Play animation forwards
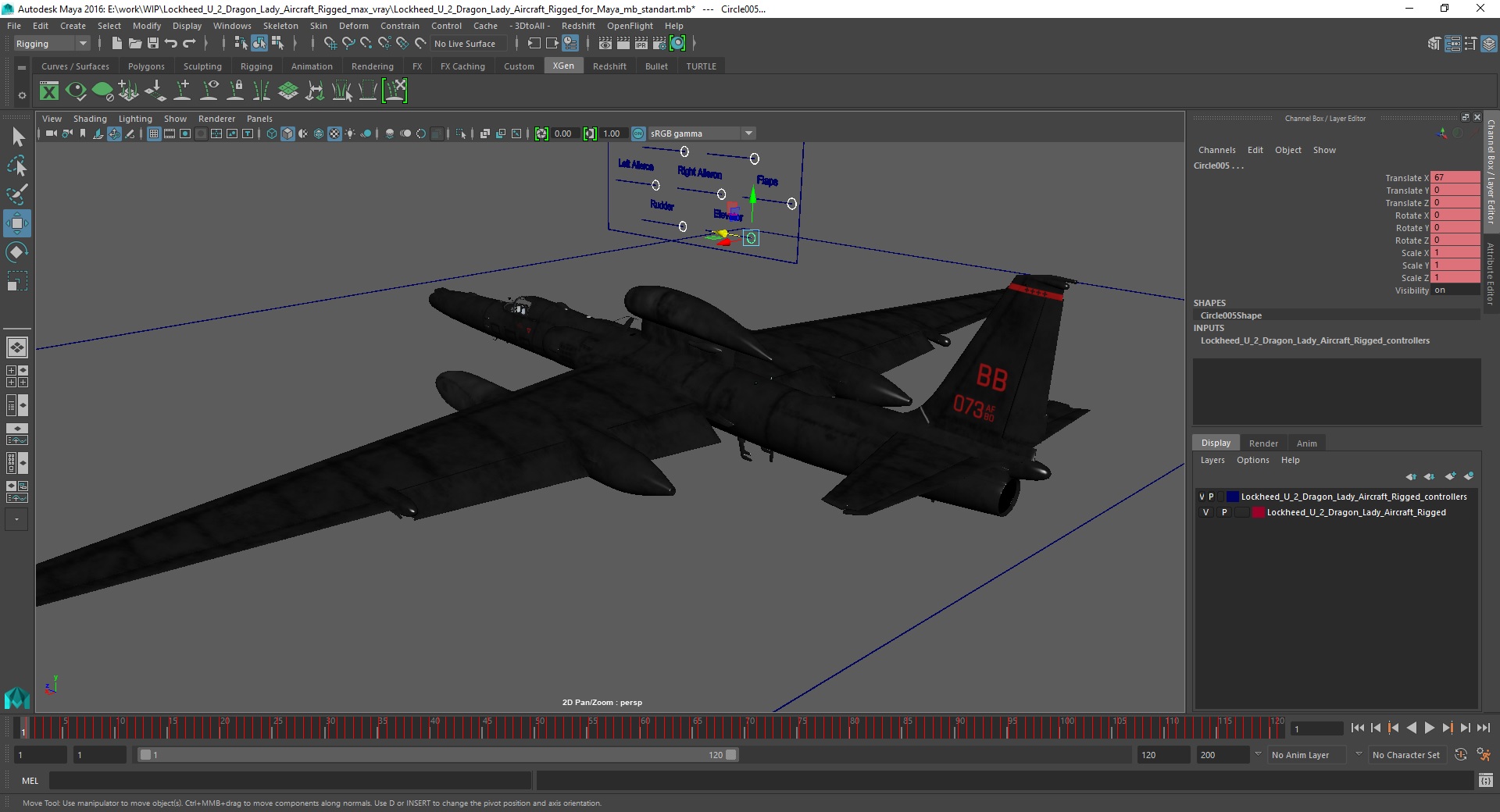Viewport: 1500px width, 812px height. [x=1429, y=728]
